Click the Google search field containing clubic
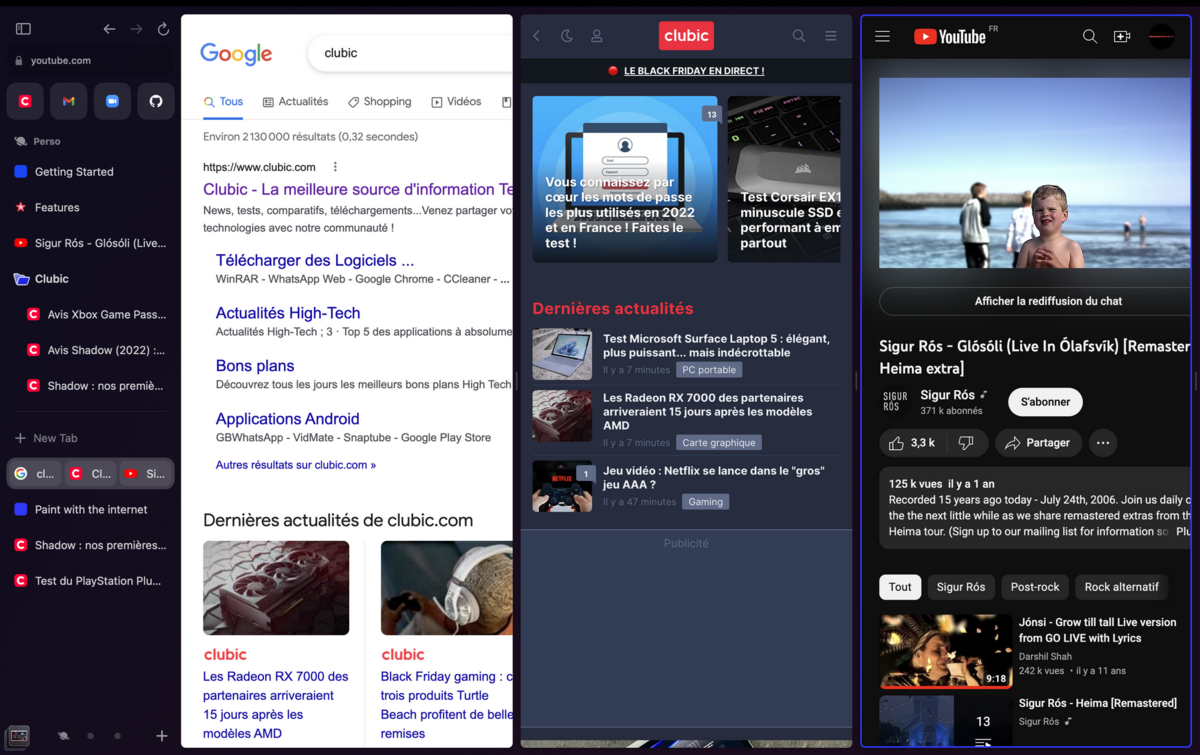Viewport: 1200px width, 755px height. point(410,53)
